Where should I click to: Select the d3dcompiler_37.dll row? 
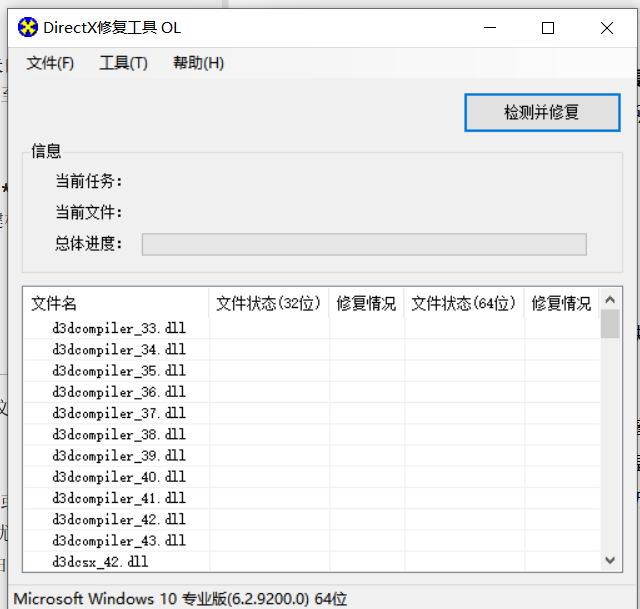(x=311, y=413)
